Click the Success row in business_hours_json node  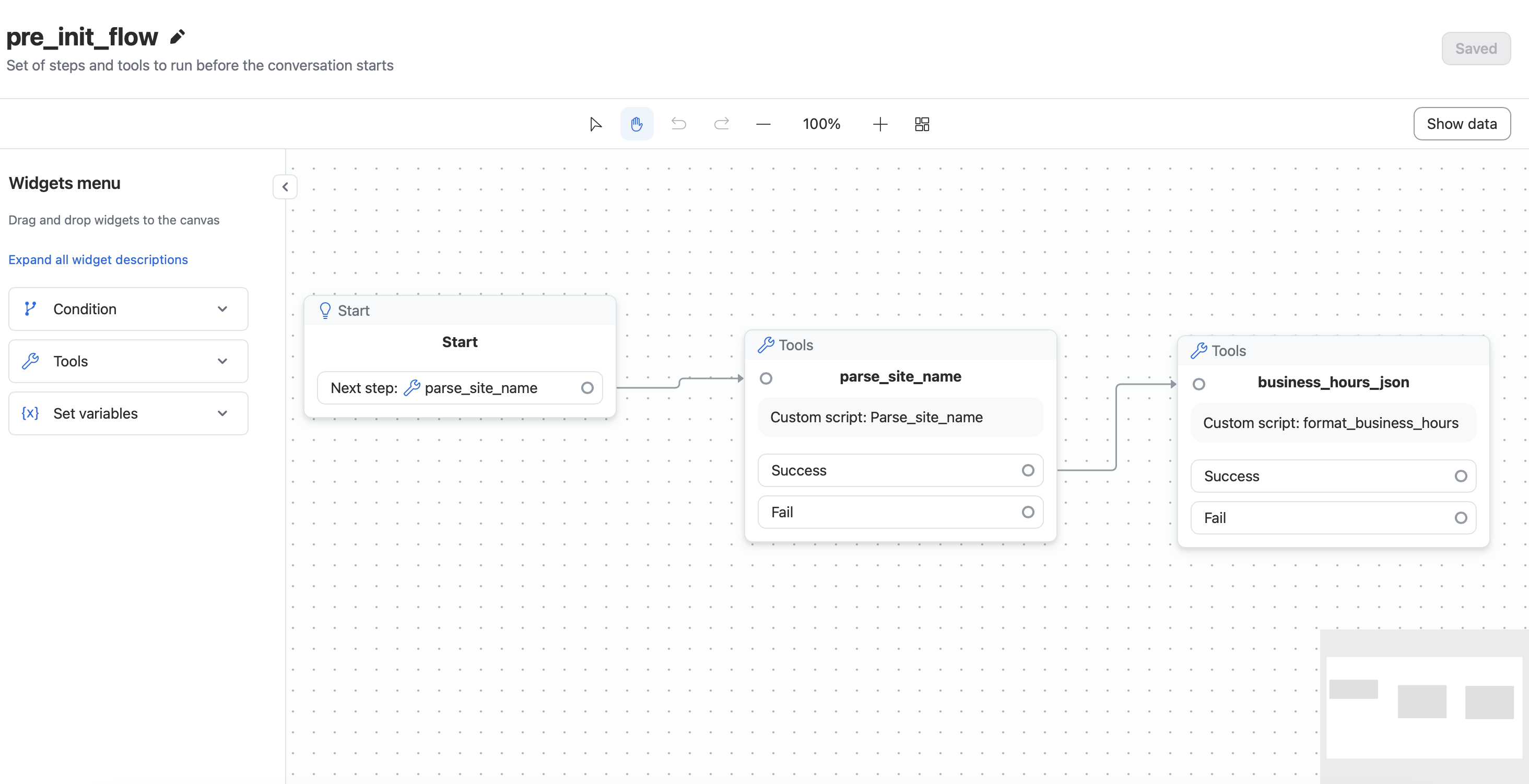1333,477
